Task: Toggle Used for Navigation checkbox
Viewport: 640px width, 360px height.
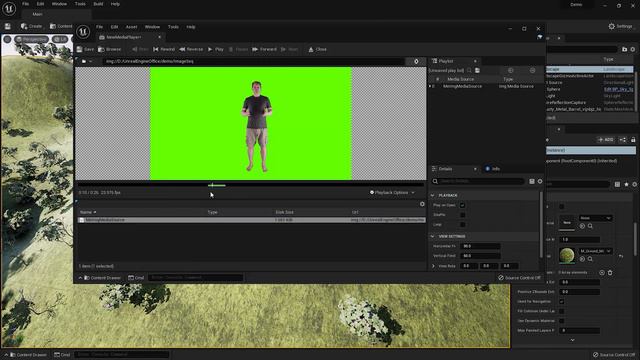Action: tap(562, 302)
